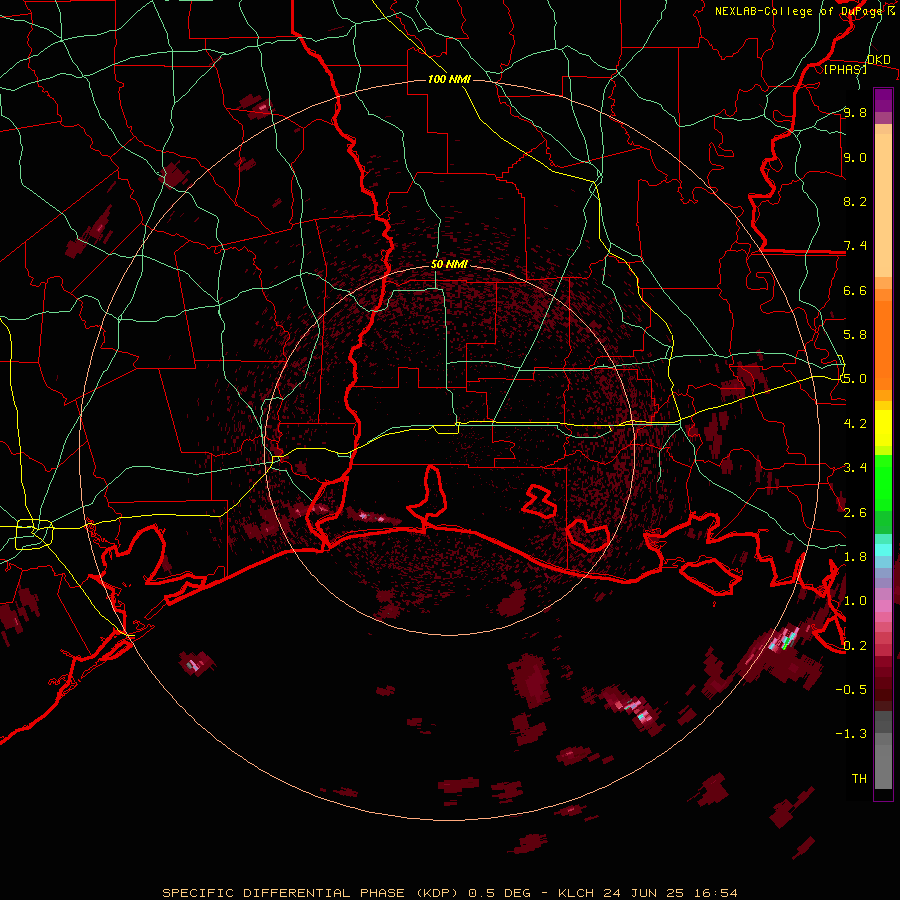Pick the purple top segment of the color bar

coord(883,100)
